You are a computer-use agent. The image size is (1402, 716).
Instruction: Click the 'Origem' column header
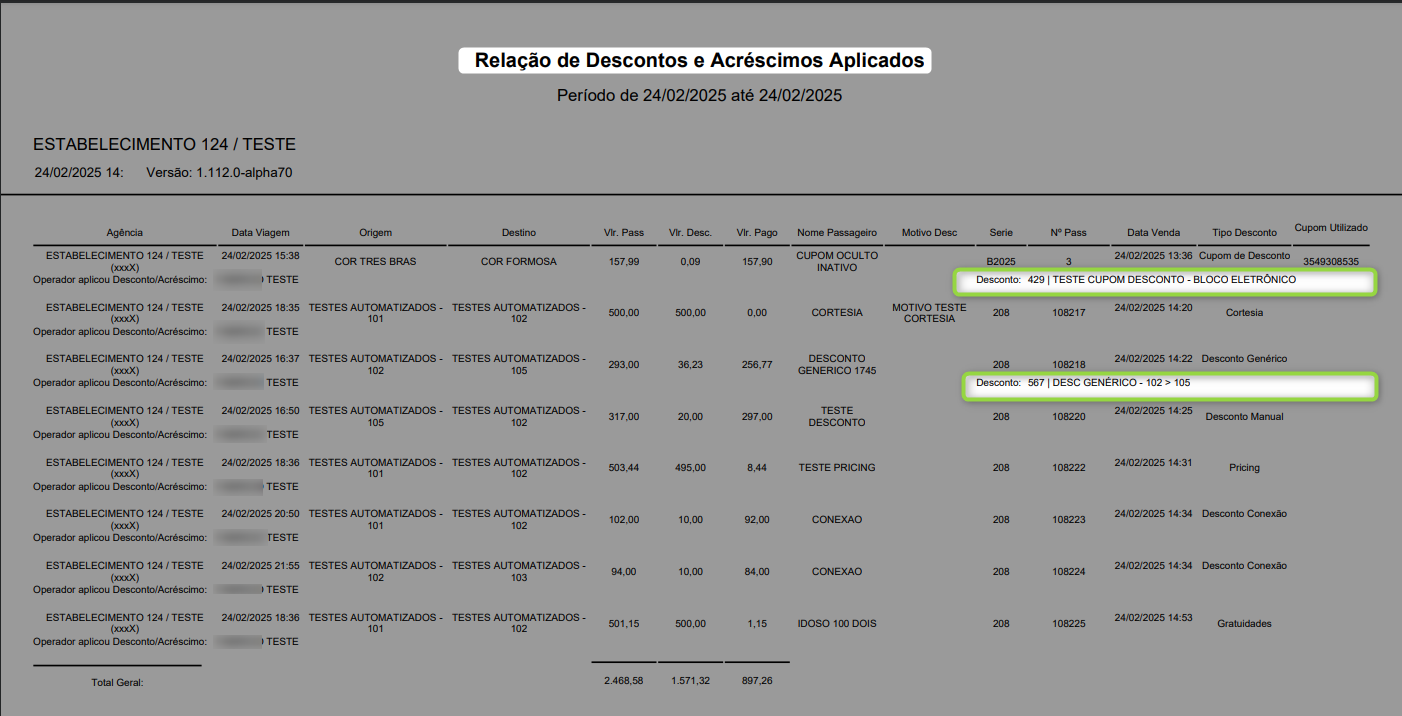click(x=376, y=233)
